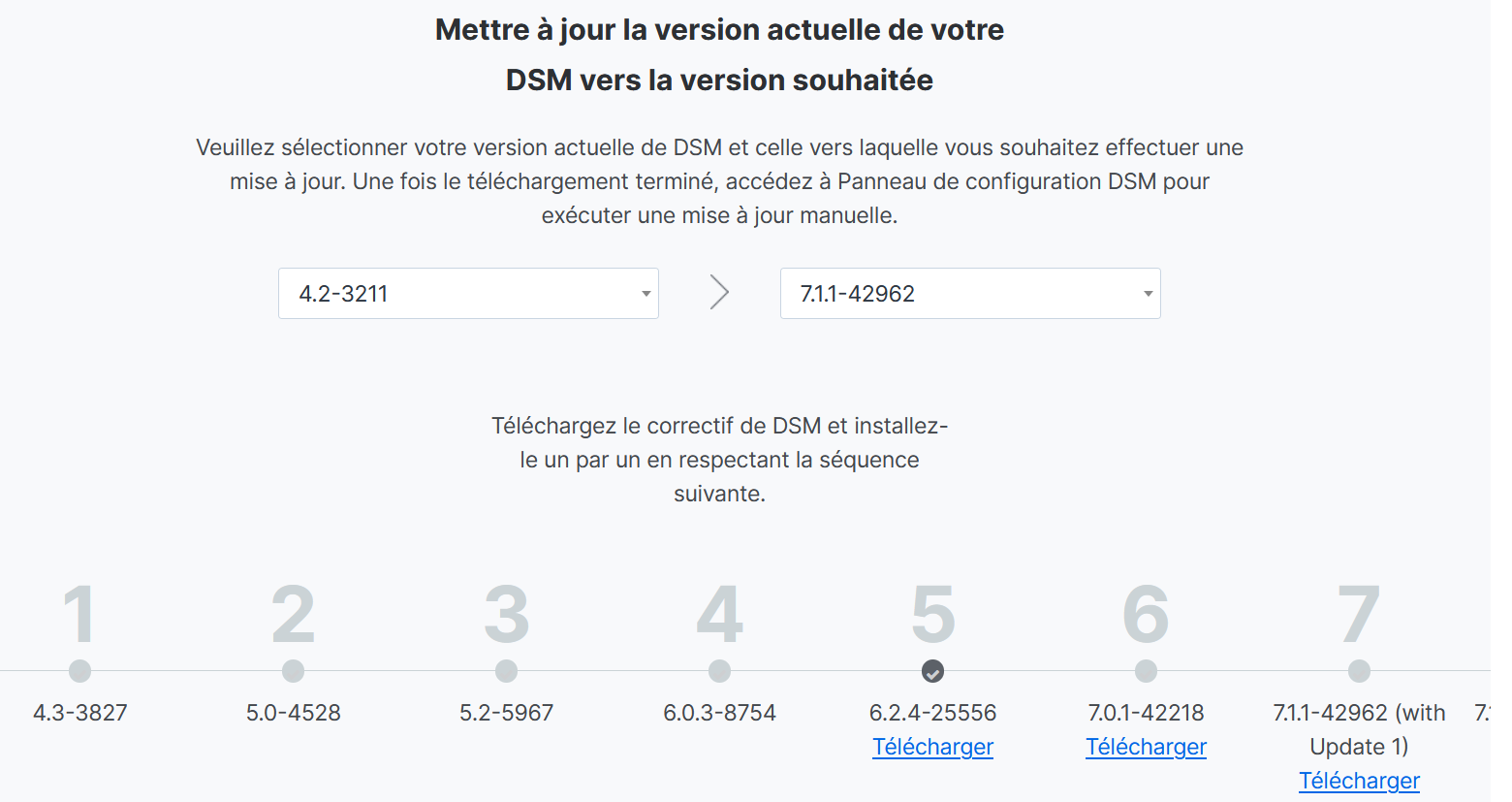Download 7.1.1-42962 with Update 1

[1359, 781]
